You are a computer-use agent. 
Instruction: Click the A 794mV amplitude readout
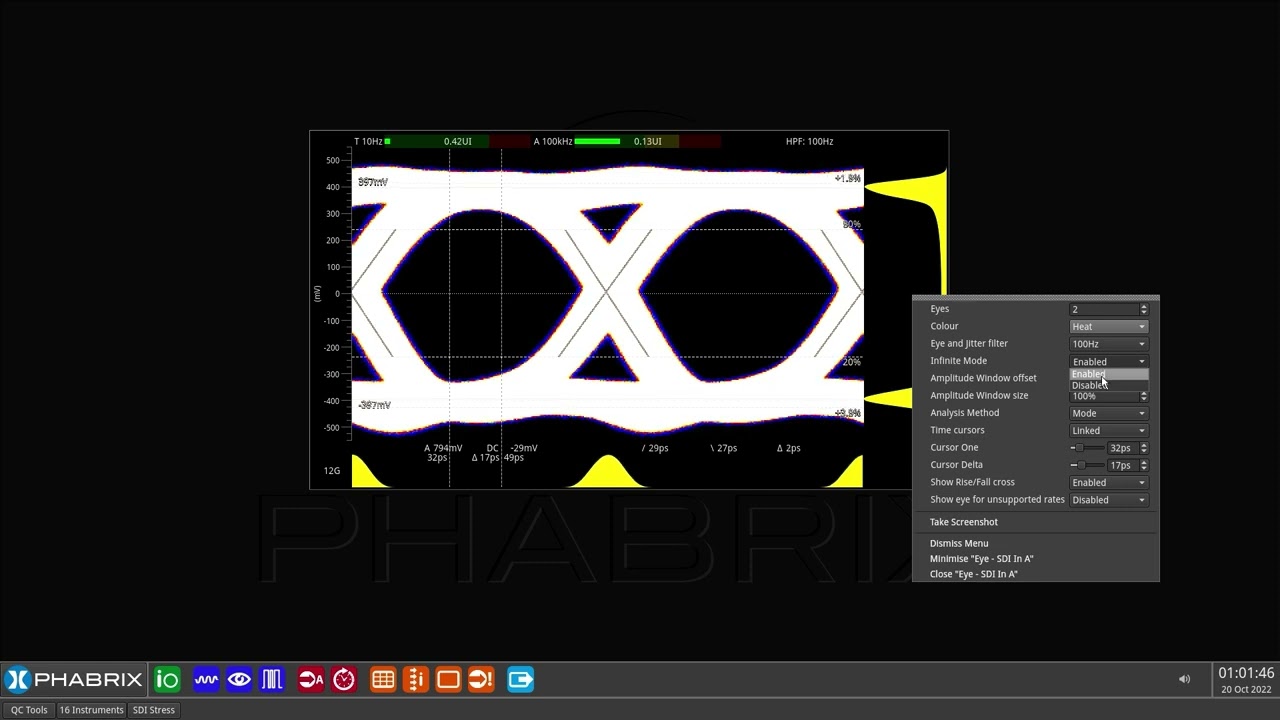pyautogui.click(x=443, y=448)
